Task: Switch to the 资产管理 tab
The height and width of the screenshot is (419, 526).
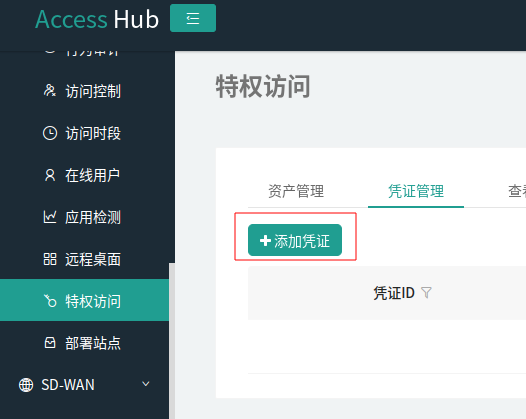Action: point(296,192)
